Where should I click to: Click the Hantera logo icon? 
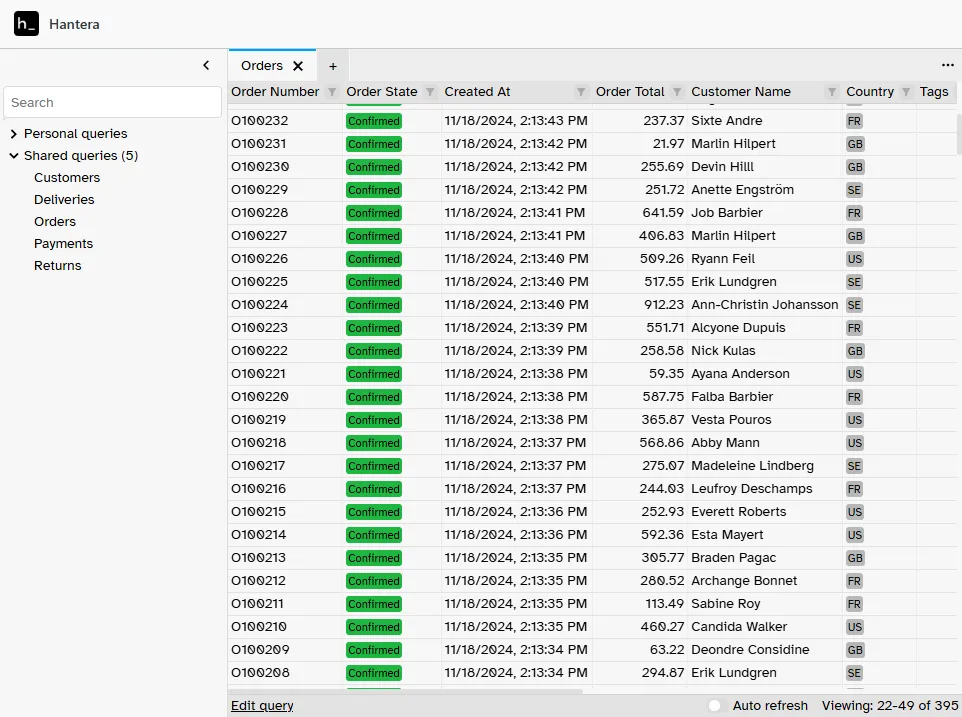(26, 23)
